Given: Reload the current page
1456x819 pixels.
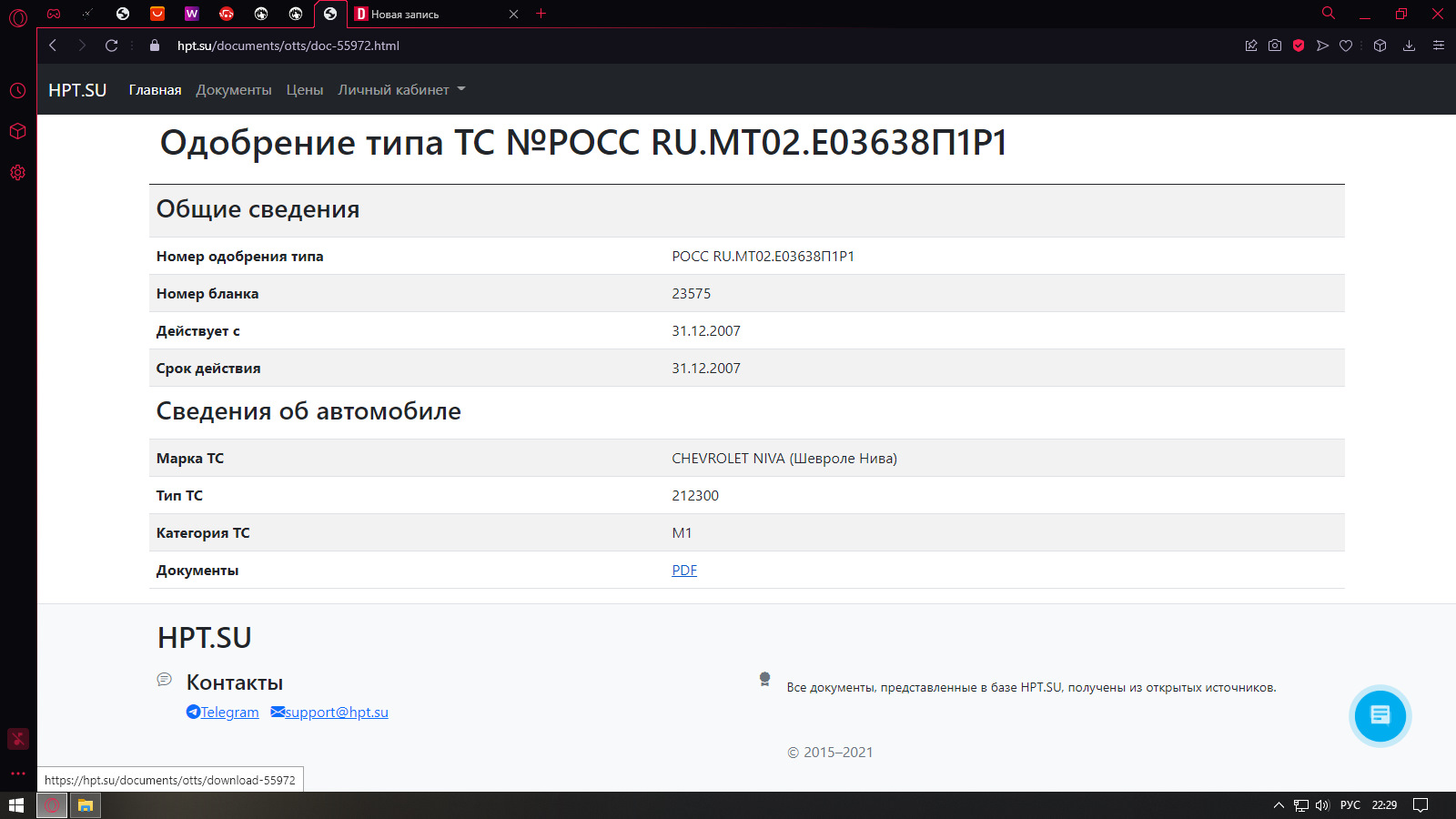Looking at the screenshot, I should (x=111, y=45).
